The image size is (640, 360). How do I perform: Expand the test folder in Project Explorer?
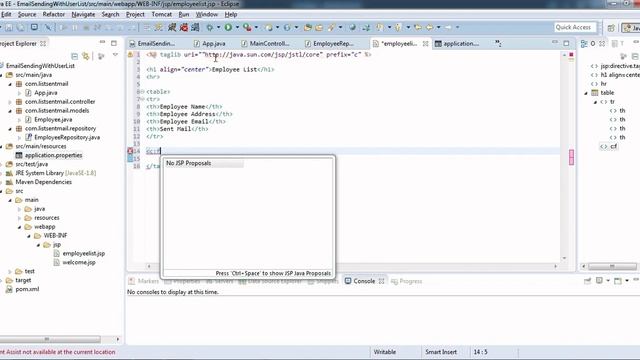pyautogui.click(x=10, y=271)
